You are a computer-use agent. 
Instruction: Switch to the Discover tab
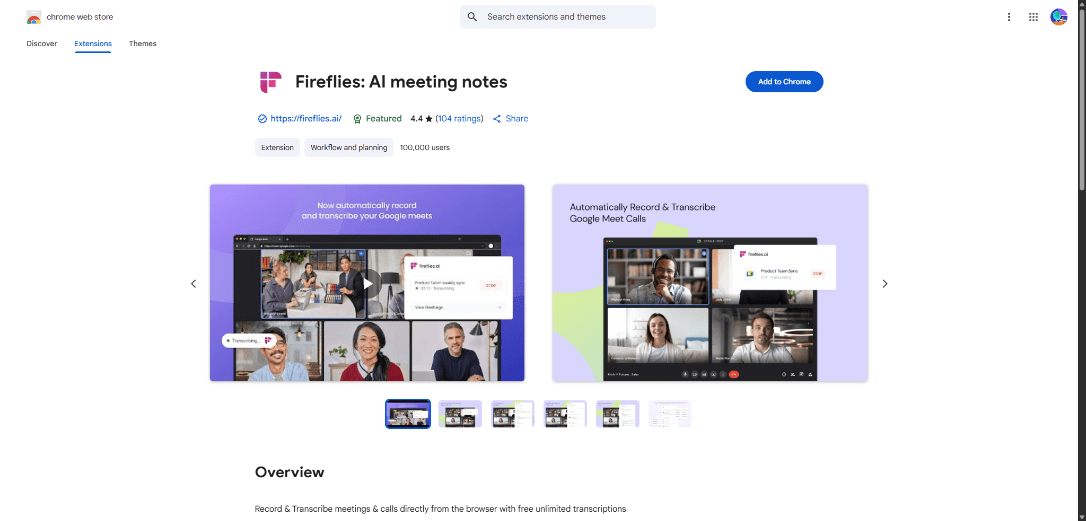tap(42, 44)
